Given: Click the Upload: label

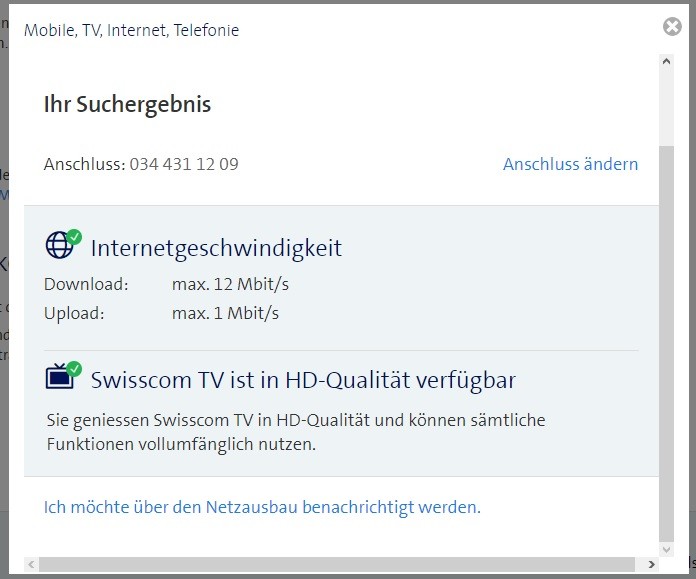Looking at the screenshot, I should tap(74, 313).
